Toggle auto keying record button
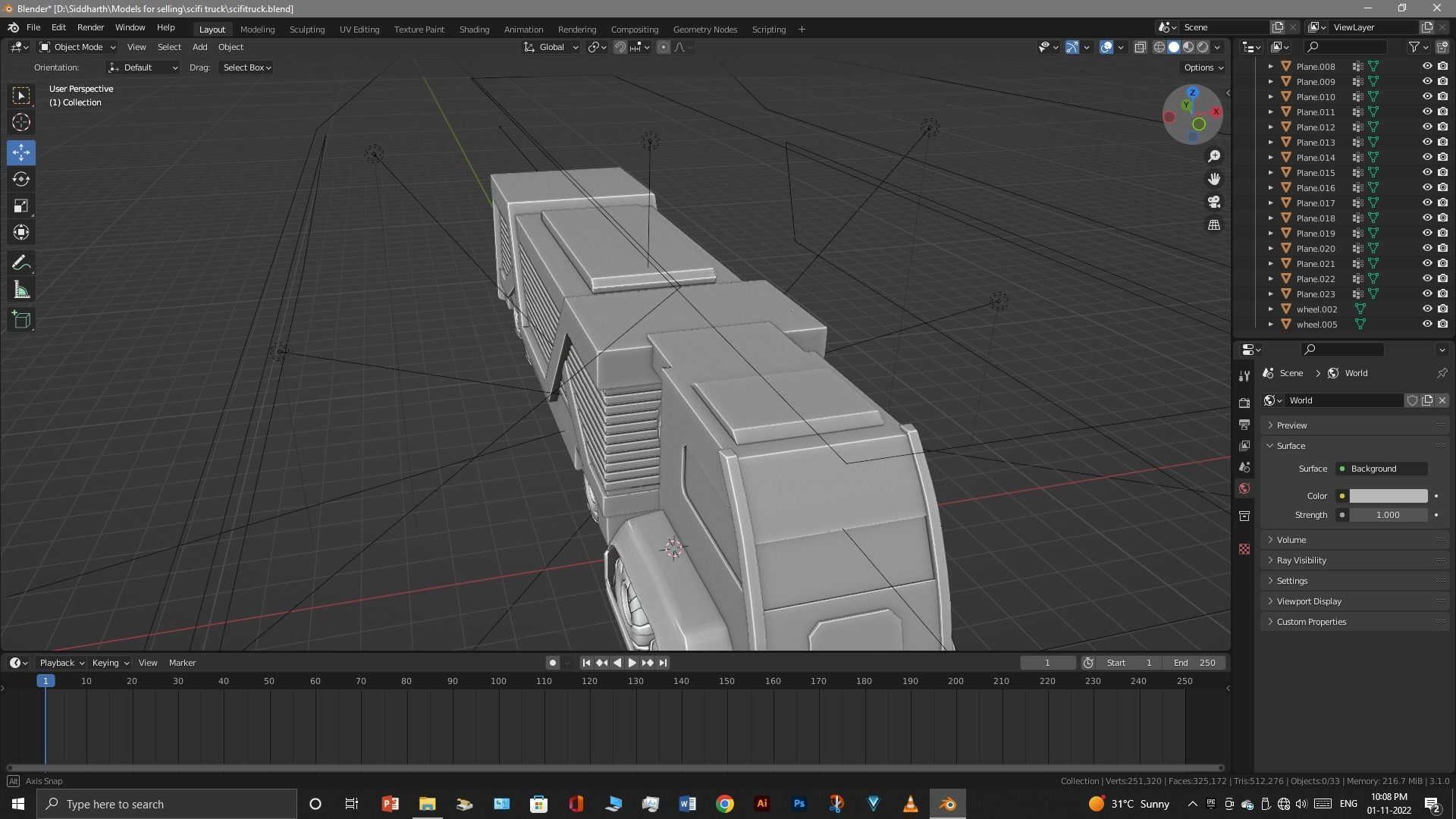Screen dimensions: 1456x819 pos(552,663)
